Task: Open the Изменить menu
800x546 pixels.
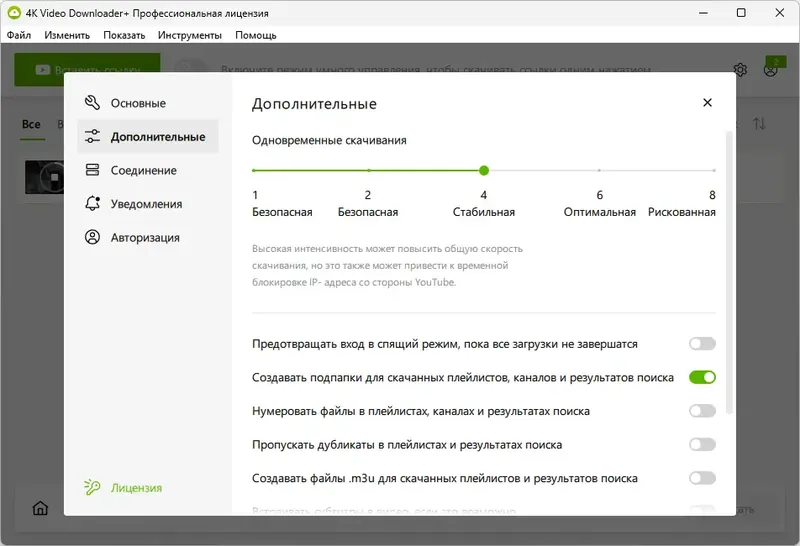Action: 67,35
